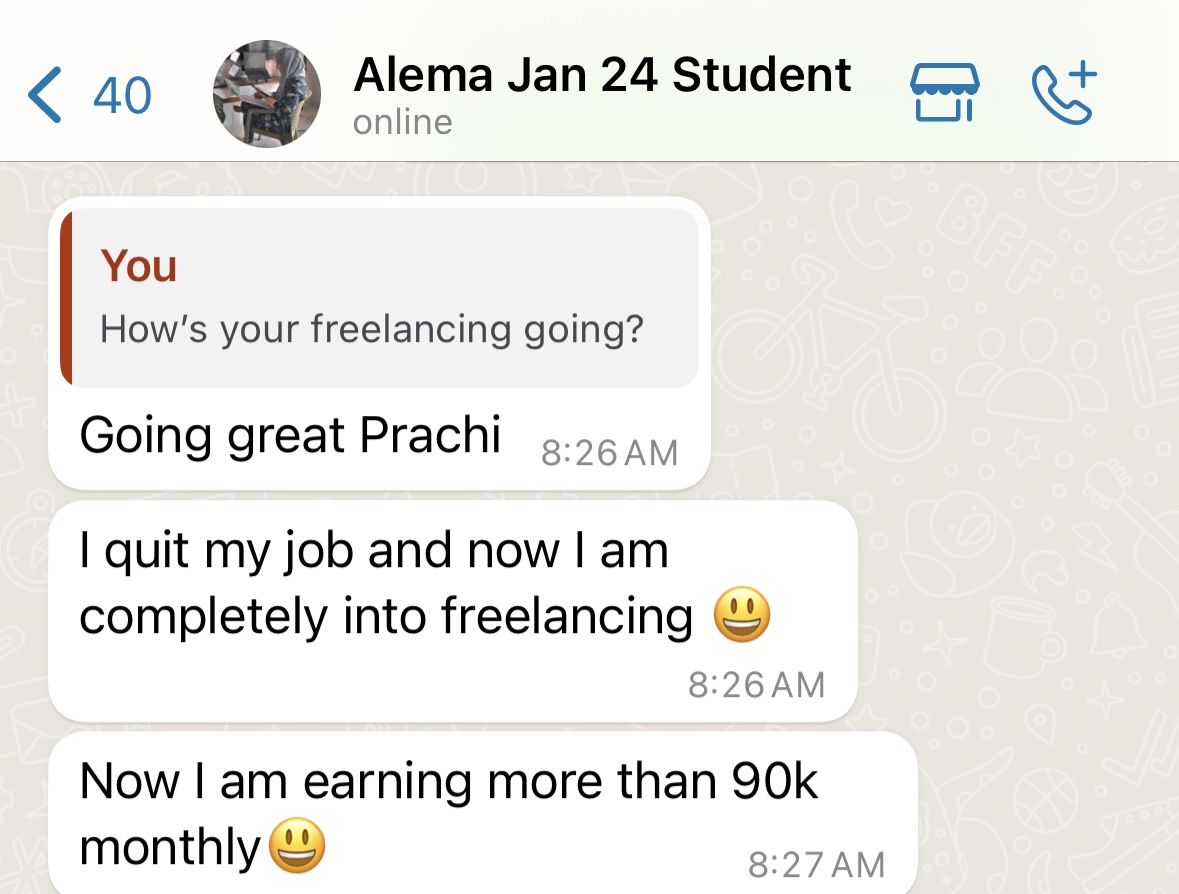
Task: Tap the red bar on quoted reply
Action: pos(66,298)
